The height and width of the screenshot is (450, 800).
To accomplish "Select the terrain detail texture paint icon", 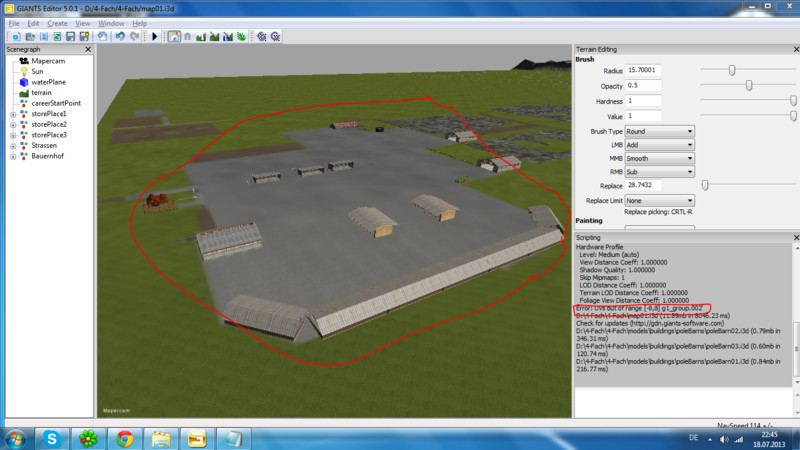I will [x=214, y=37].
